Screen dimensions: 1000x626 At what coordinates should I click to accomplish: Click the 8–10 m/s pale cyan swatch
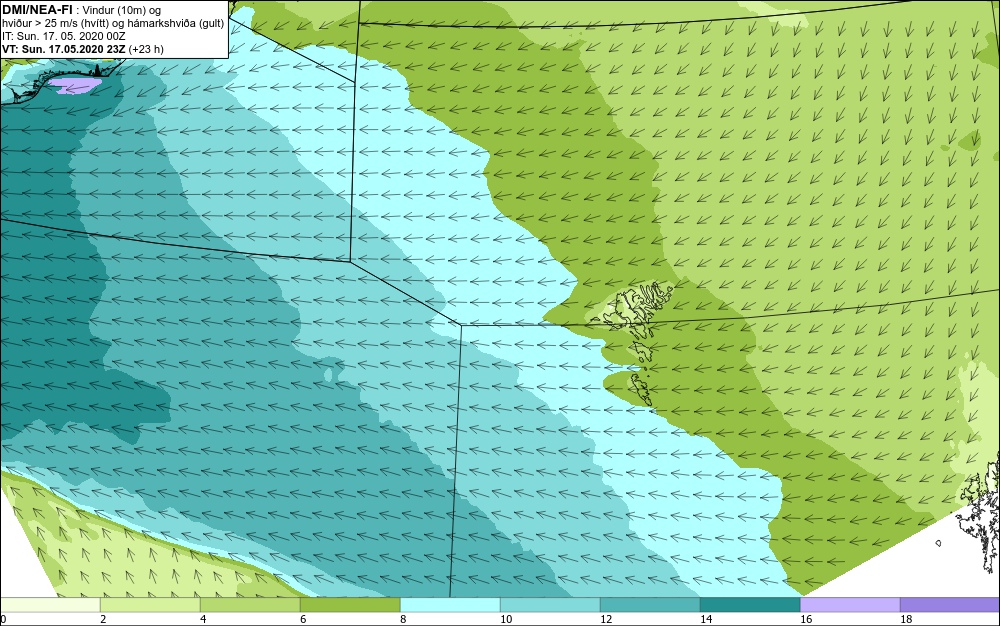(450, 605)
